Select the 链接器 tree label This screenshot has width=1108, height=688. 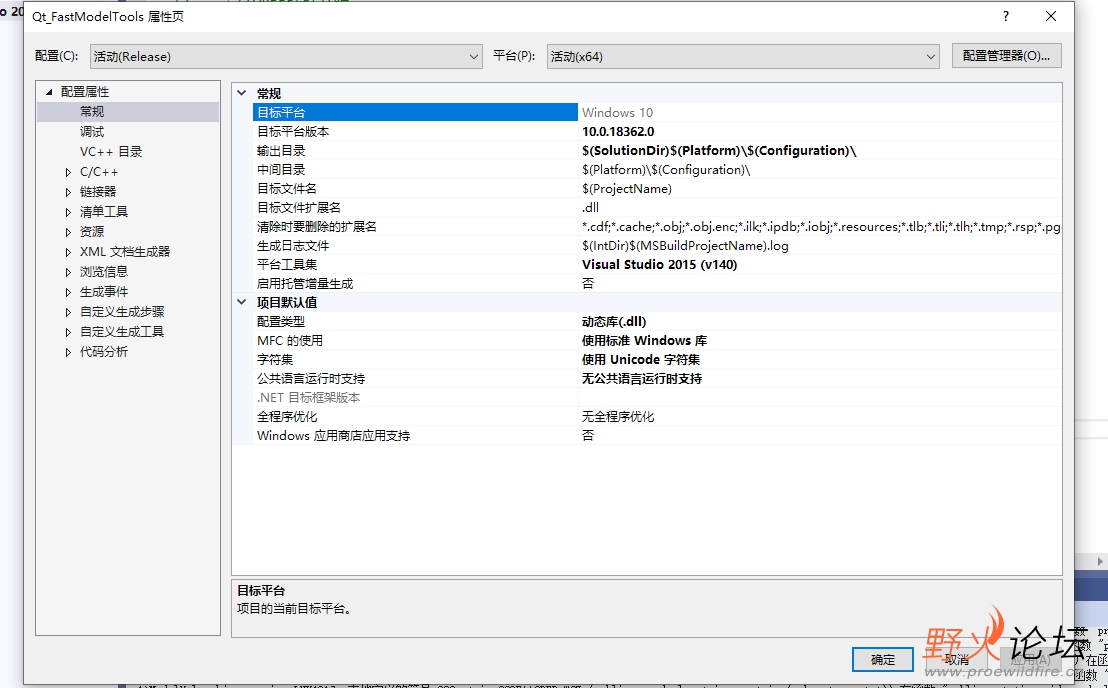(98, 191)
